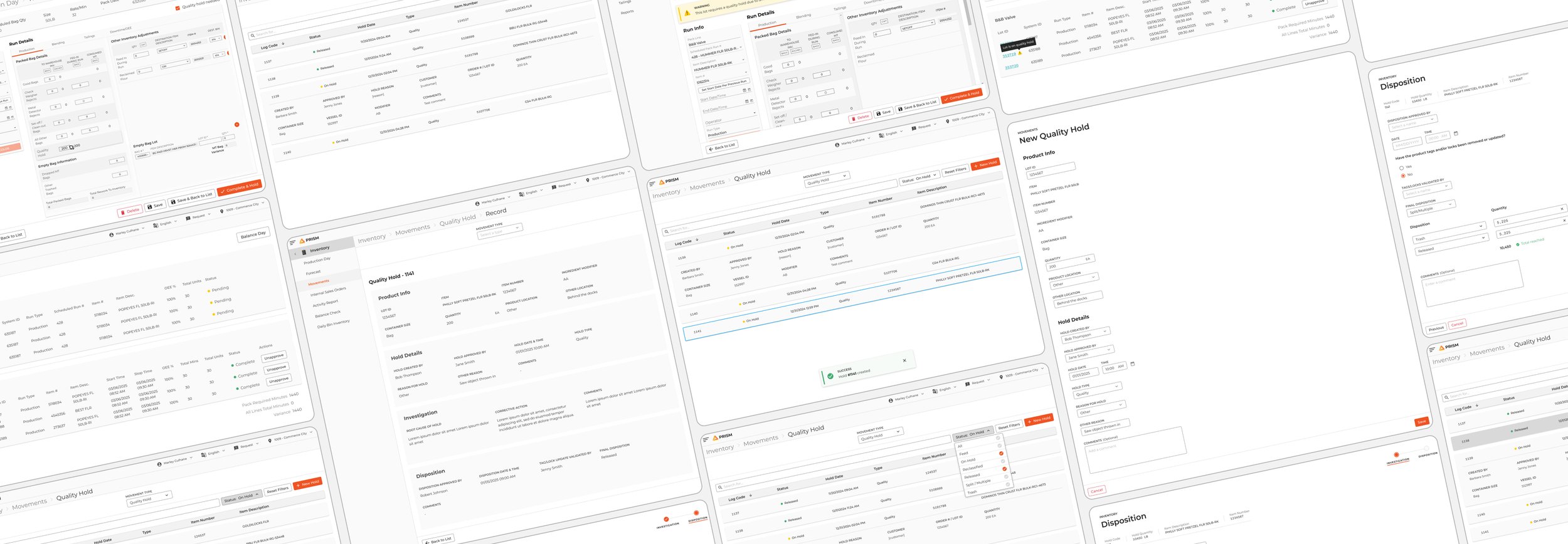The height and width of the screenshot is (544, 1568).
Task: Click location pin icon in Record screen header
Action: click(x=588, y=180)
